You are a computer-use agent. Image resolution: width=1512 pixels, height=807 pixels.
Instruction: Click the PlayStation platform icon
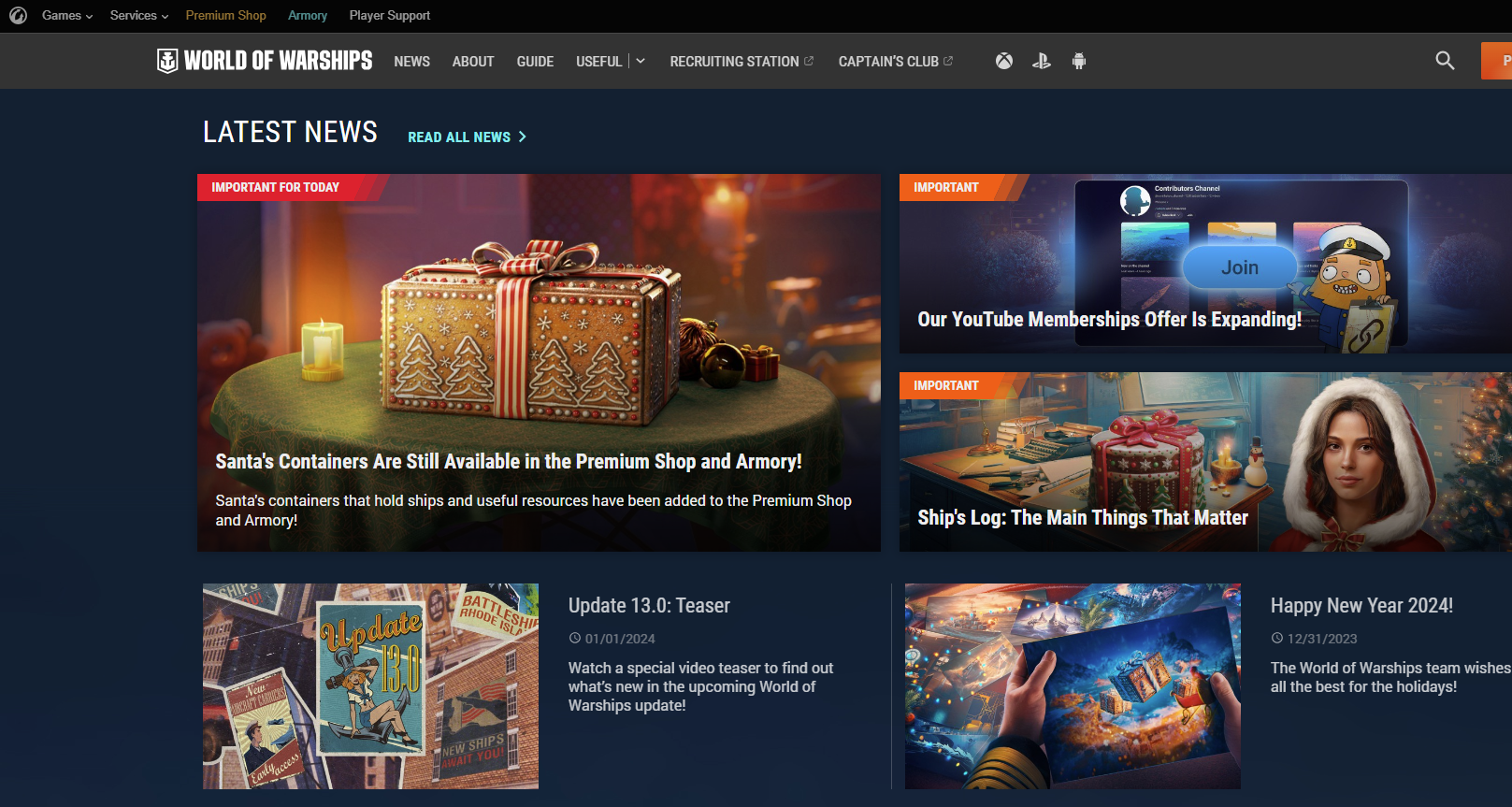tap(1042, 61)
